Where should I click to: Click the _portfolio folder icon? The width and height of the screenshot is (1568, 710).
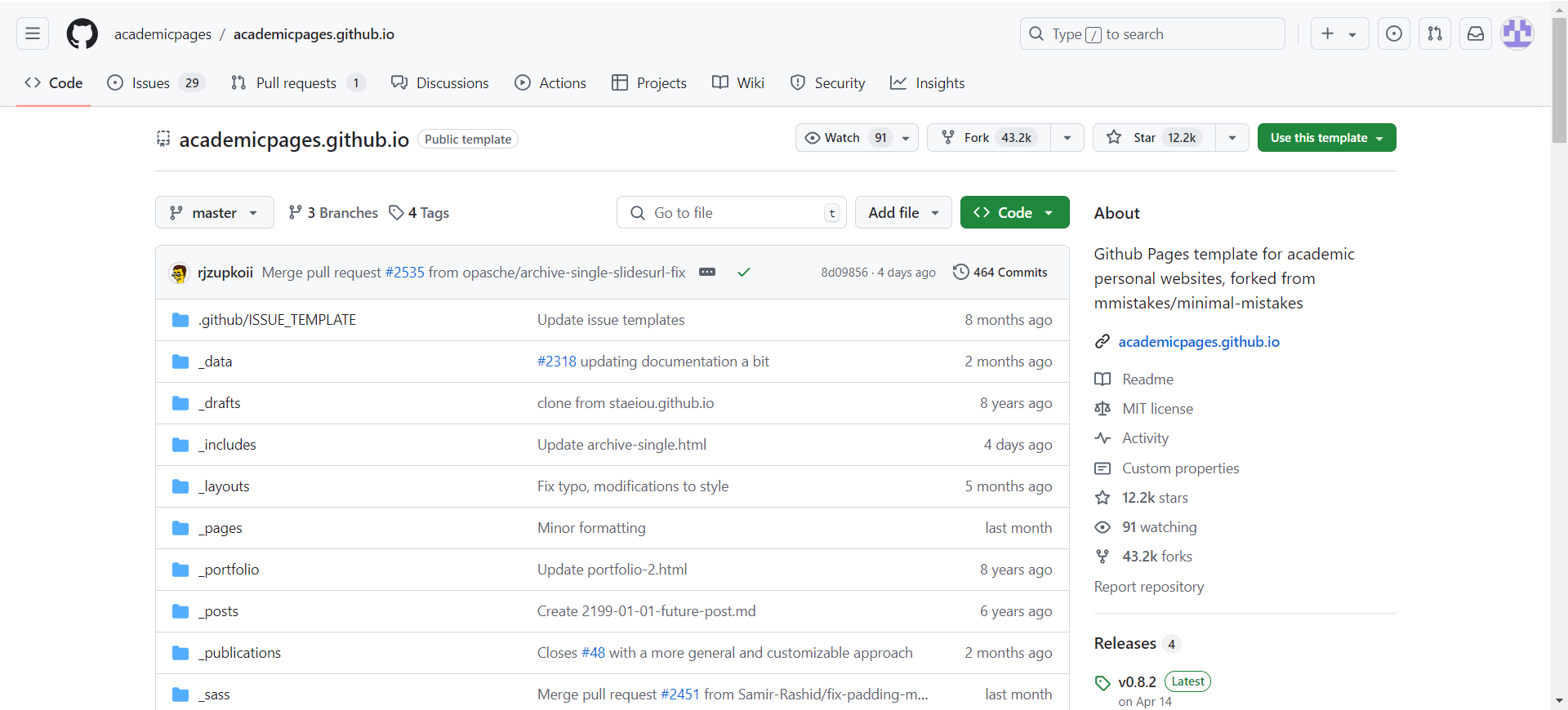[x=180, y=569]
